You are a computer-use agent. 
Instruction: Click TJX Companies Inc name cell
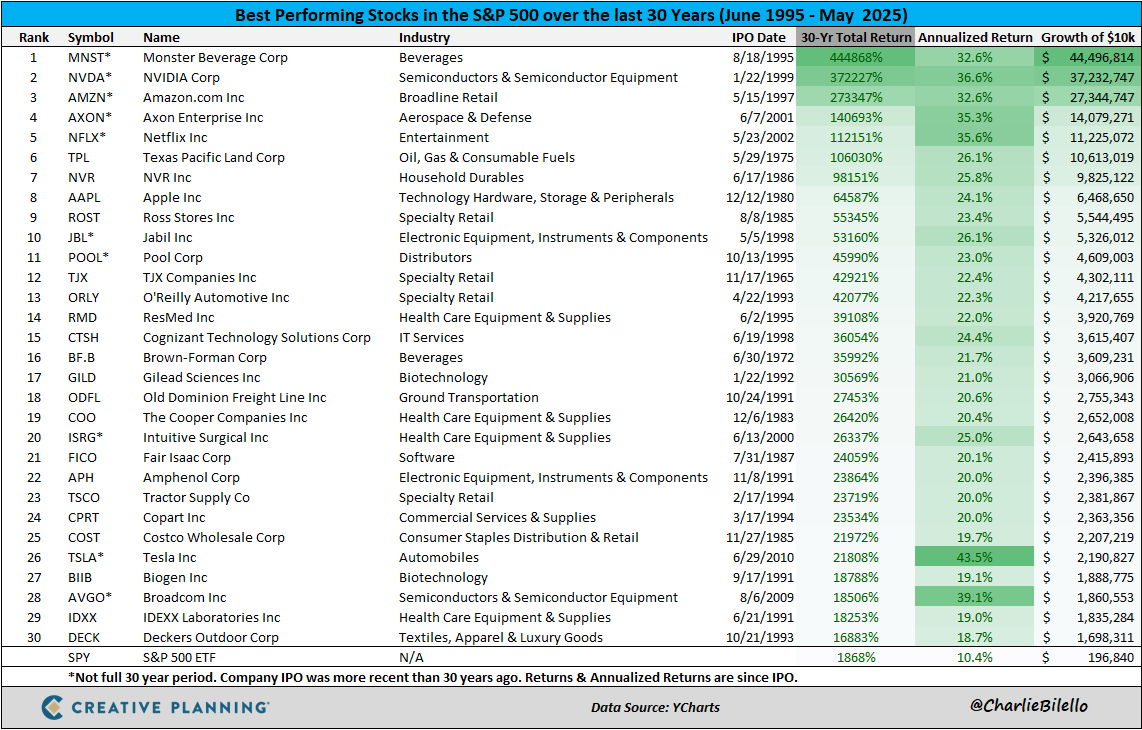click(200, 278)
